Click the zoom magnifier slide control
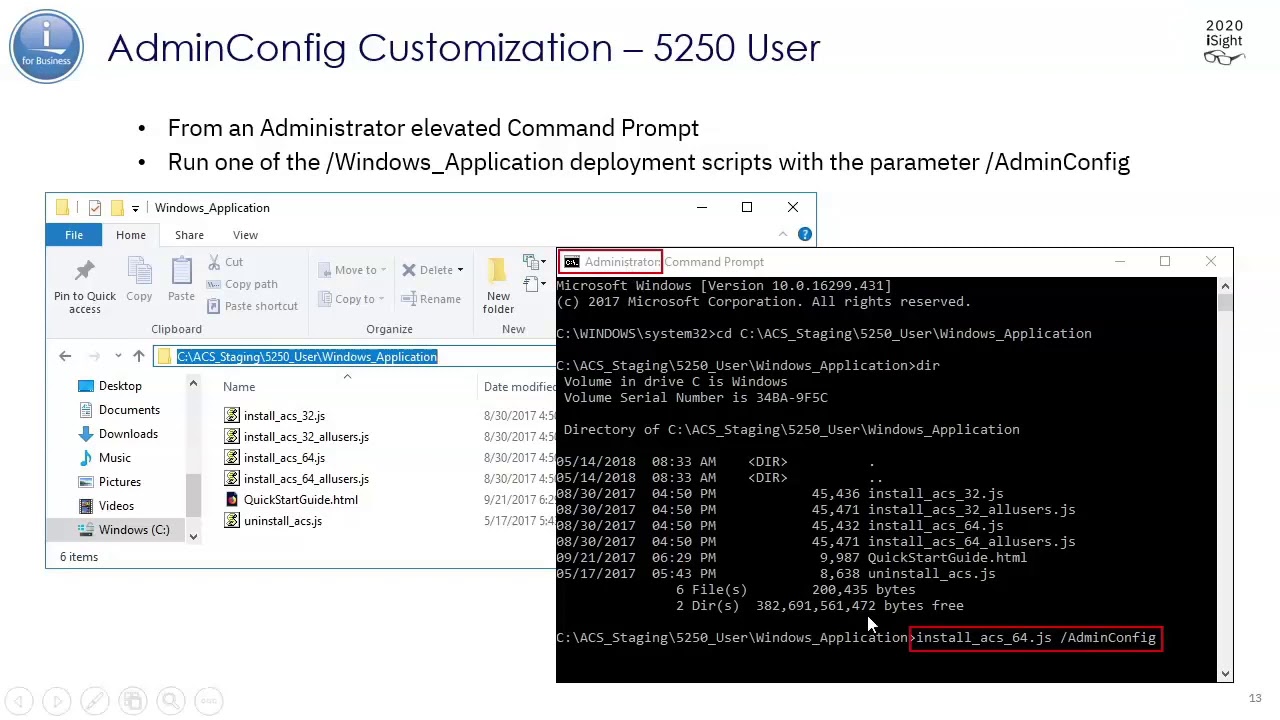This screenshot has width=1280, height=720. pyautogui.click(x=171, y=701)
